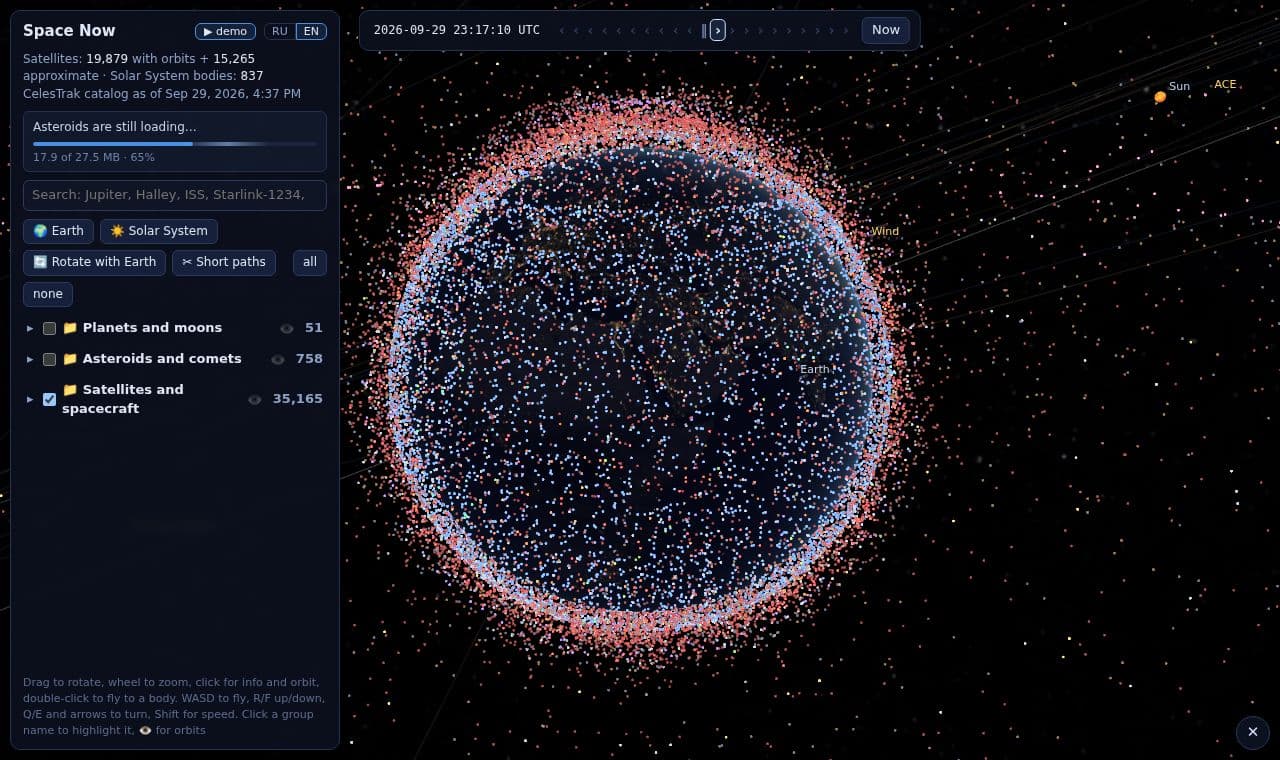Viewport: 1280px width, 760px height.
Task: Click the folder icon beside Satellites and spacecraft
Action: pos(70,390)
